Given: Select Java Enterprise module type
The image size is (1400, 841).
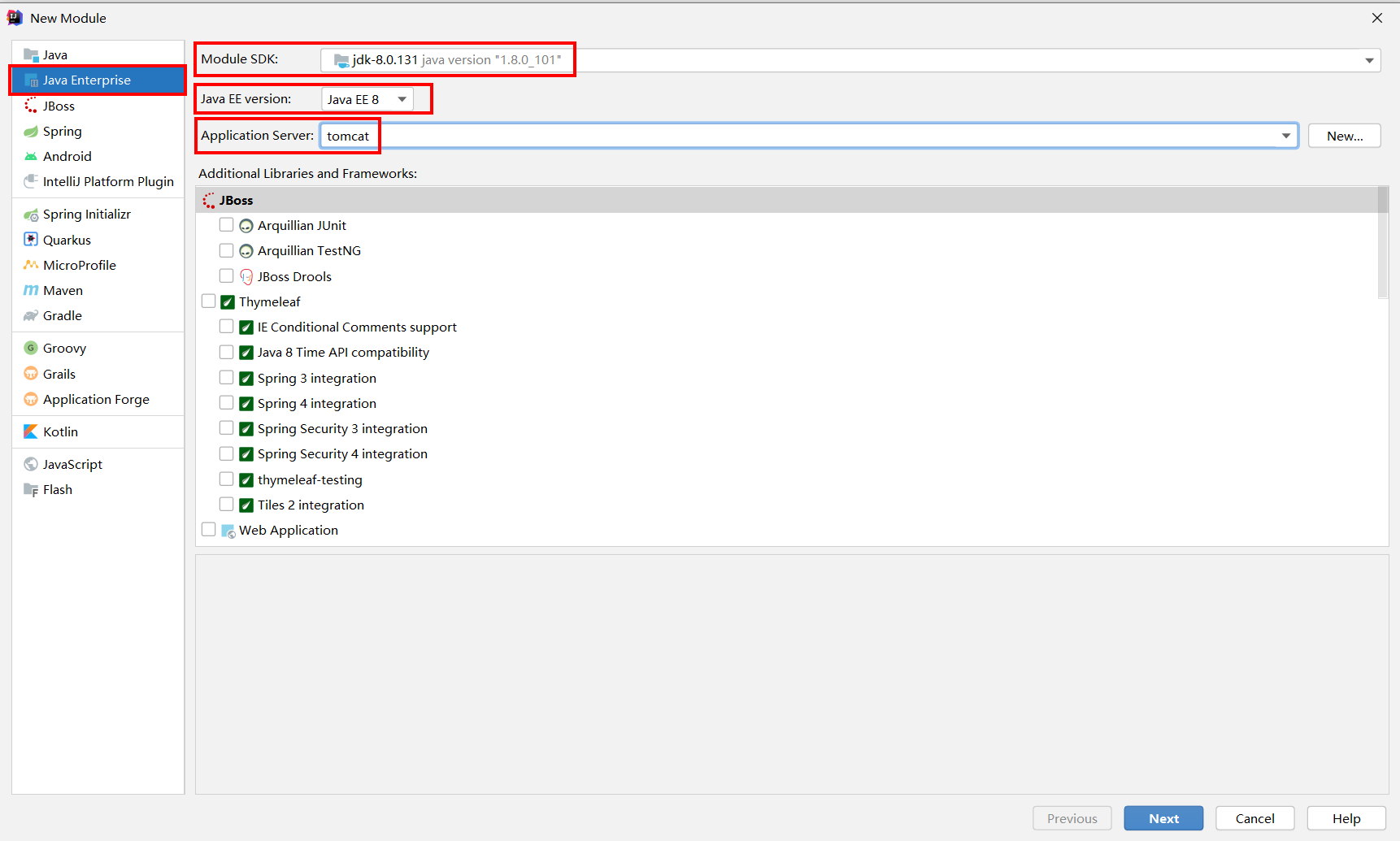Looking at the screenshot, I should (x=98, y=80).
